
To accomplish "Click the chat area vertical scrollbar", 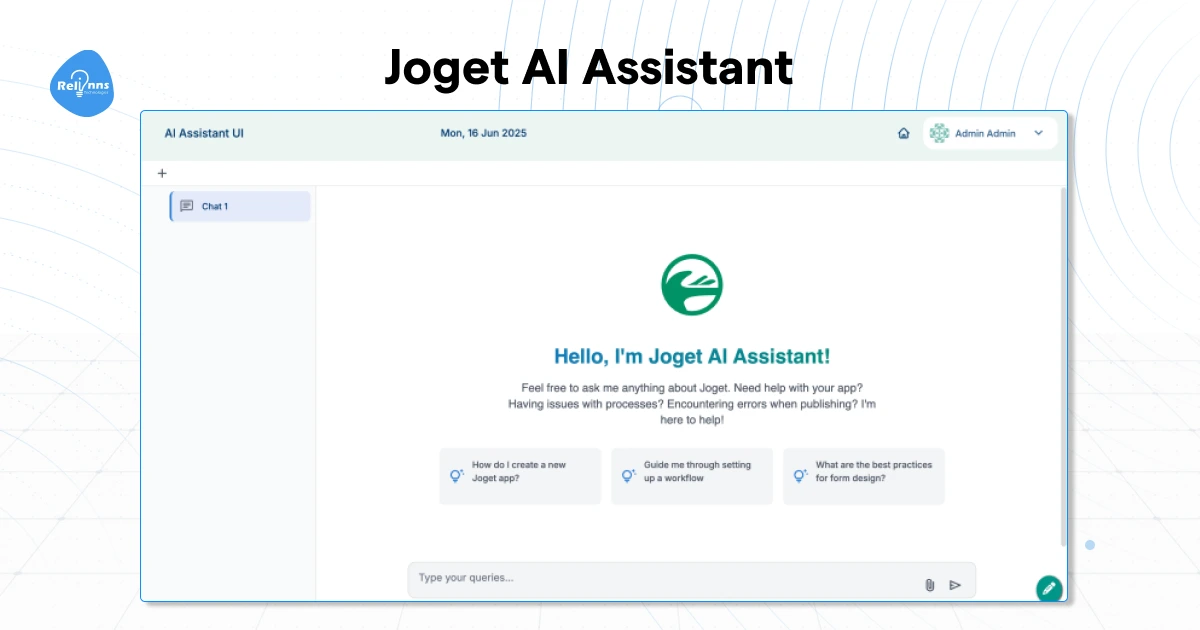I will 1063,366.
